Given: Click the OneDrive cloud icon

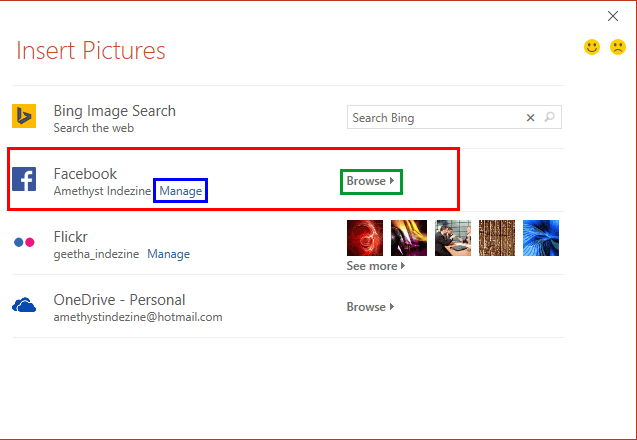Looking at the screenshot, I should [x=24, y=305].
